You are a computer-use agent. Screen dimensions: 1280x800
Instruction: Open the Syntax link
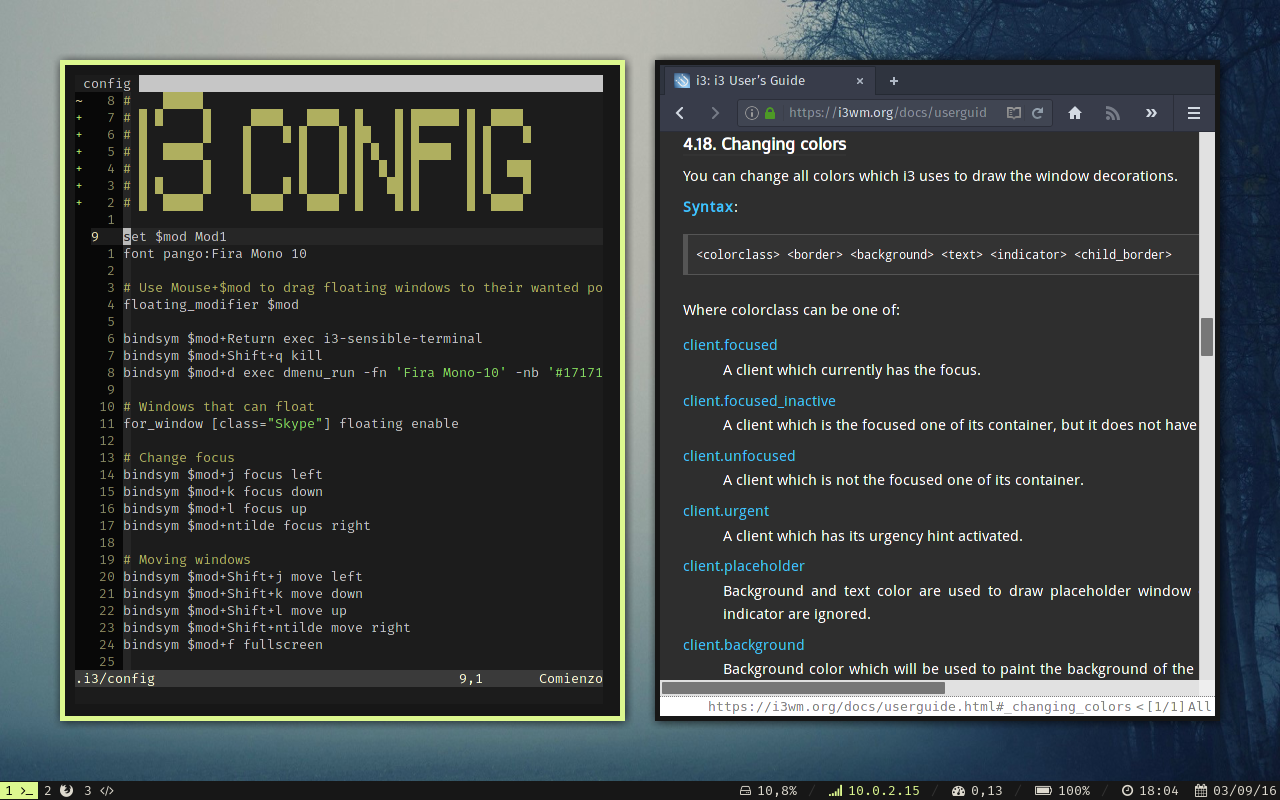tap(708, 206)
